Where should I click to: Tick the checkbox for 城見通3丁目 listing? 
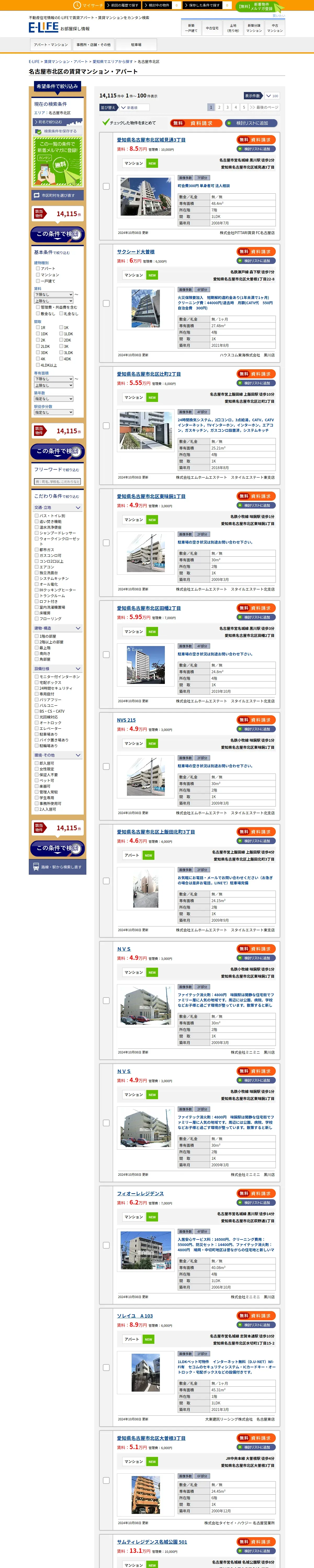(x=106, y=186)
